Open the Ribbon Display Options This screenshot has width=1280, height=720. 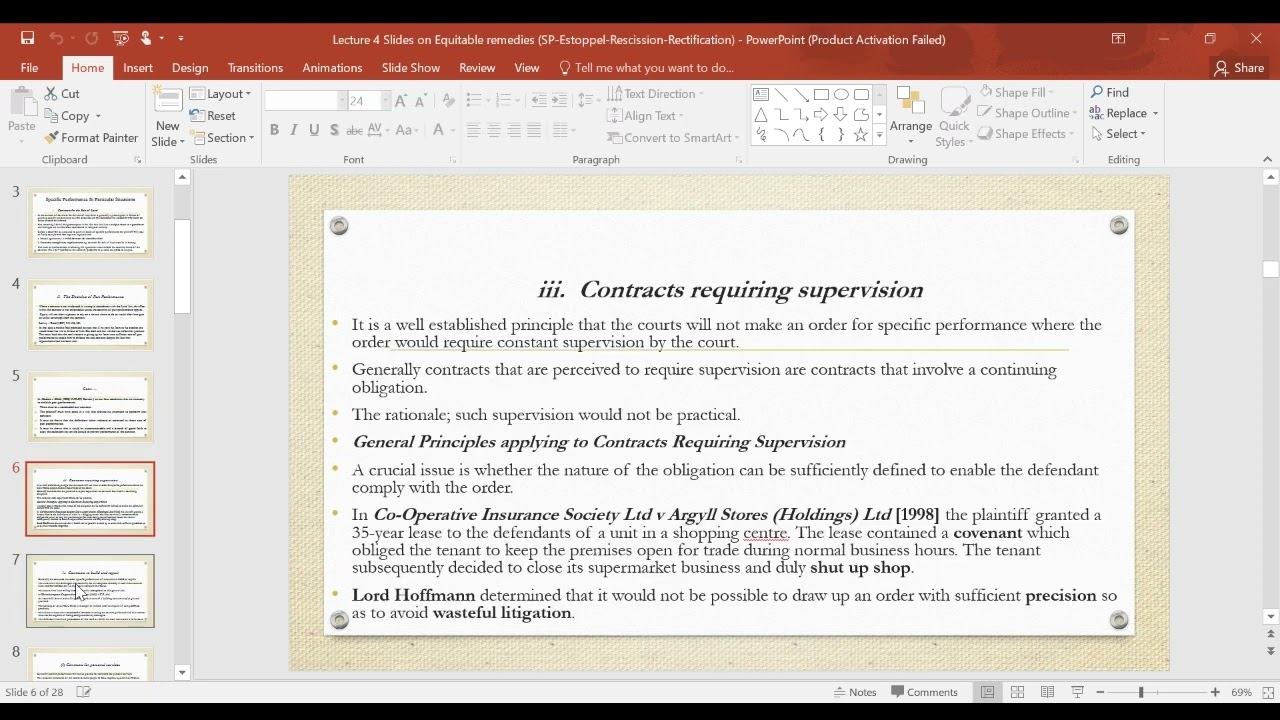(1118, 39)
